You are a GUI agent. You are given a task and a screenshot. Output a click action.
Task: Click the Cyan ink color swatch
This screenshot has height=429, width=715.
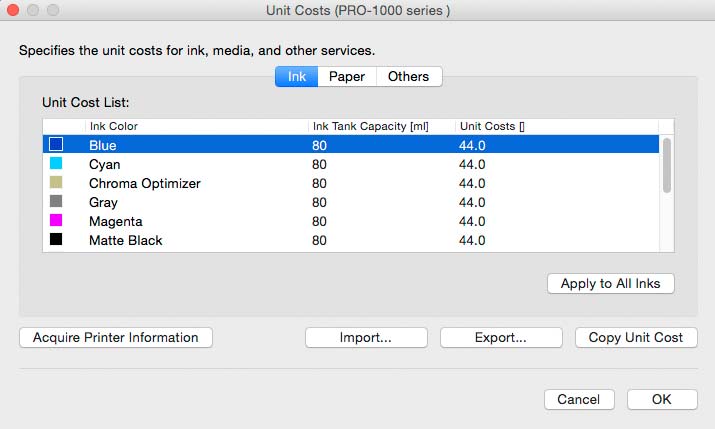click(x=56, y=163)
